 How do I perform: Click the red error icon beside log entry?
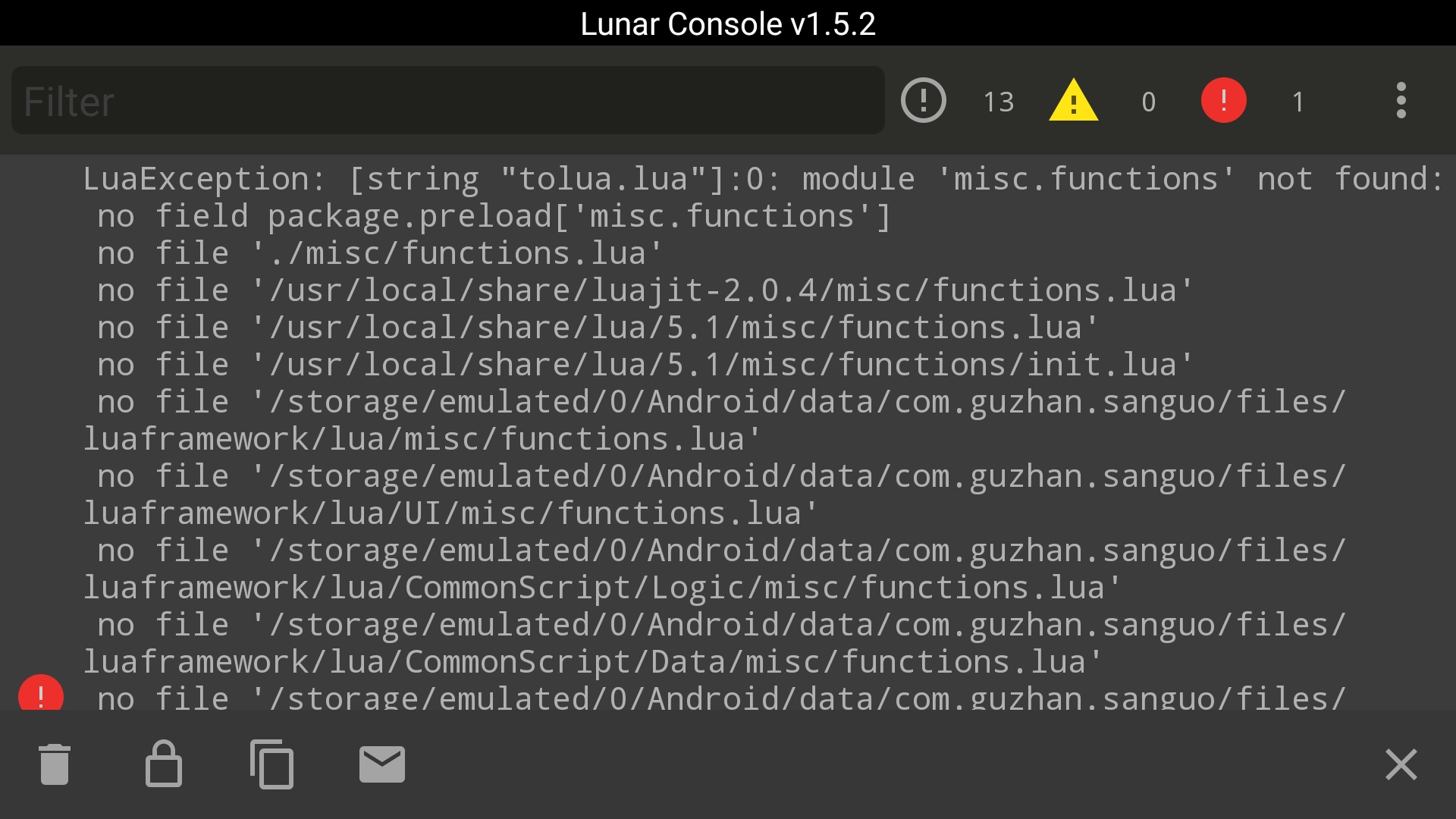[x=41, y=692]
